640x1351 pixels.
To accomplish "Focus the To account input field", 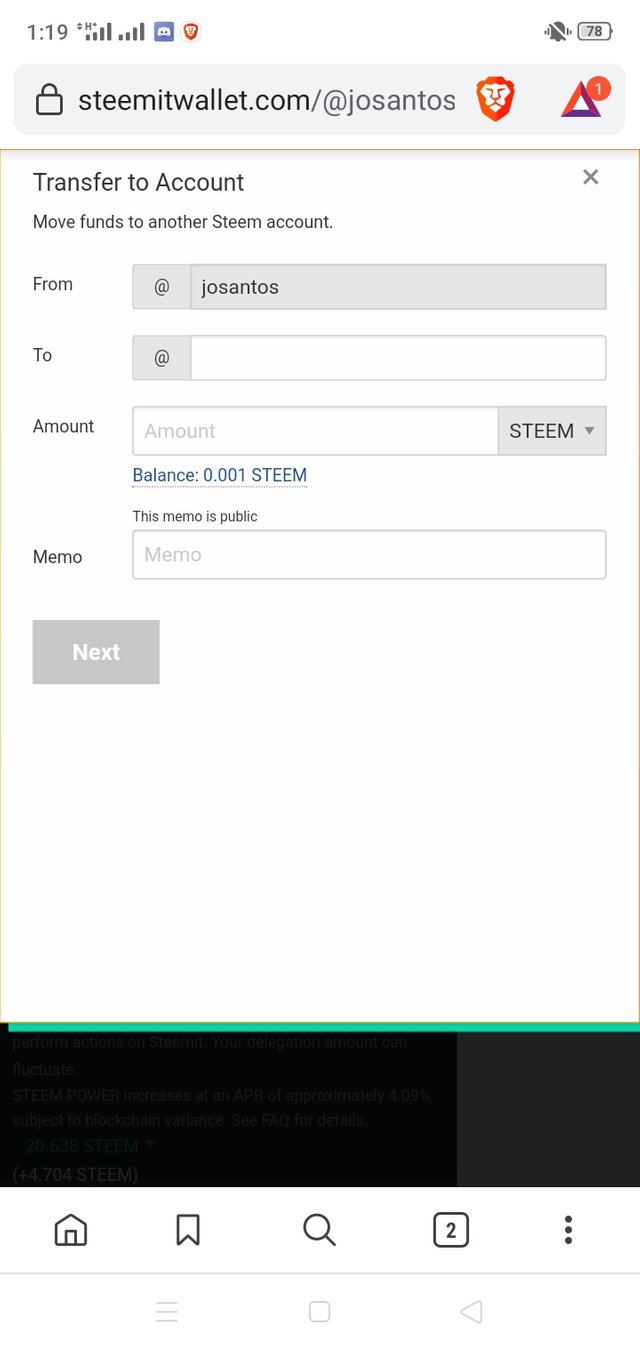I will pos(398,358).
